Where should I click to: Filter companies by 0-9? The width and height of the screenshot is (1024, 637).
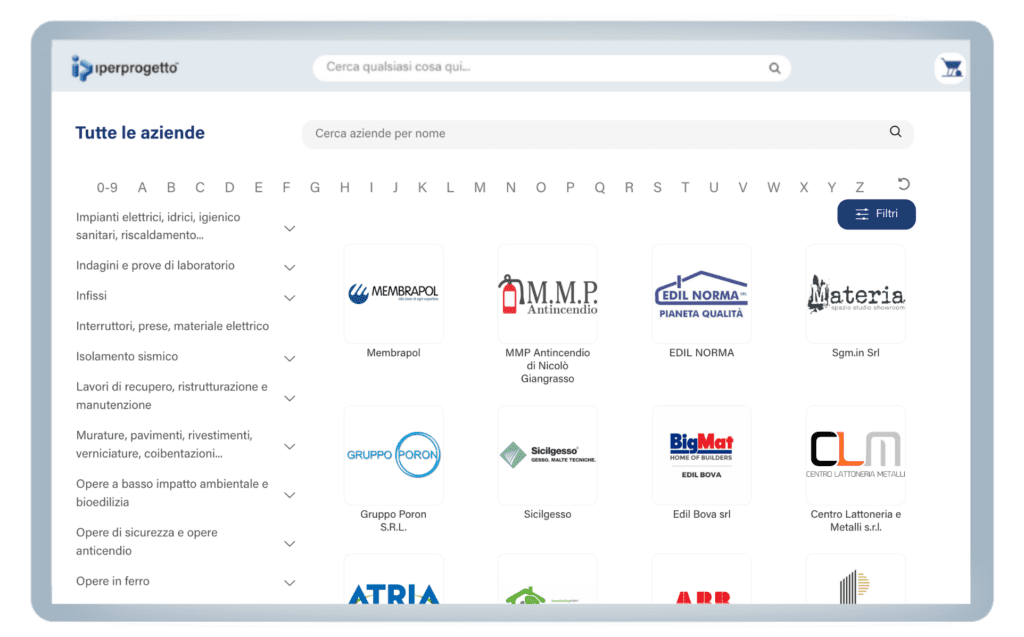pos(107,188)
